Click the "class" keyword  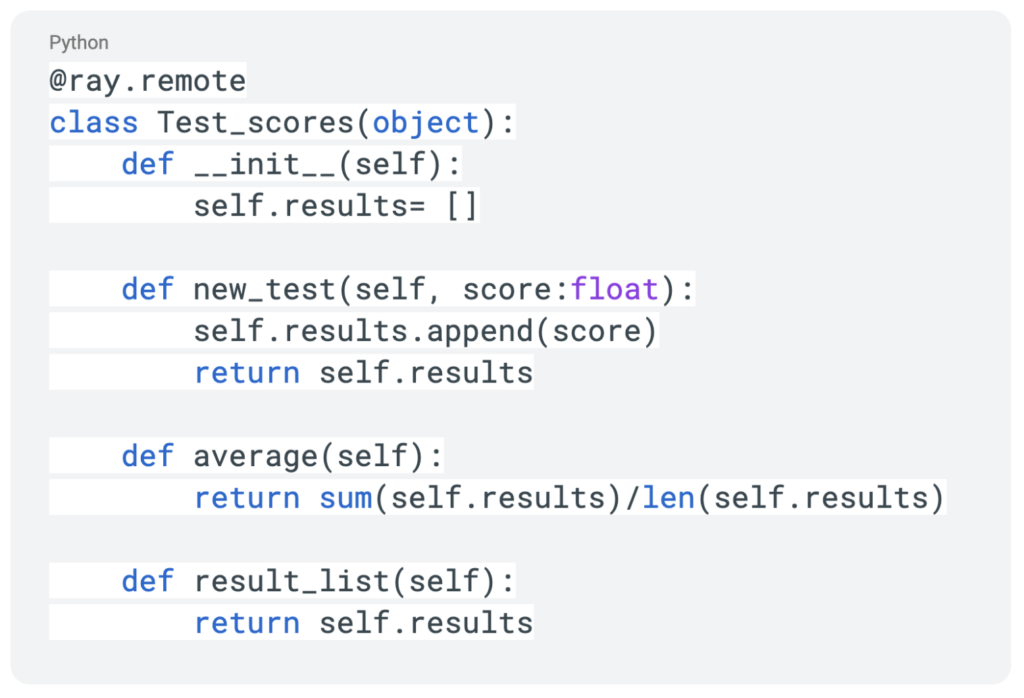point(94,122)
